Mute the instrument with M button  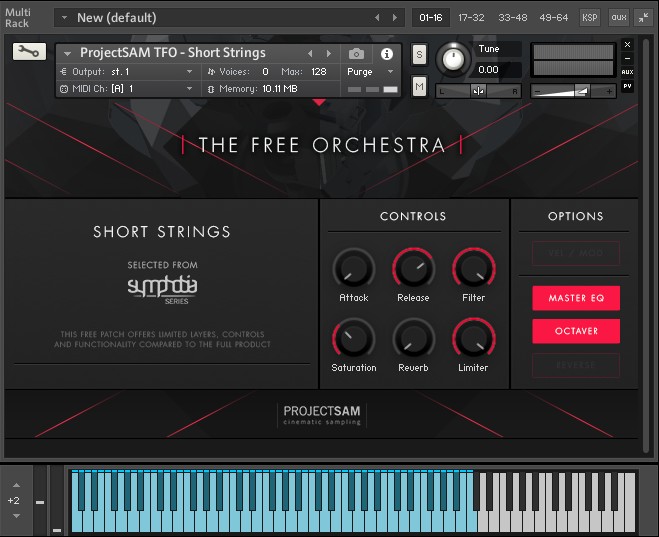tap(419, 87)
